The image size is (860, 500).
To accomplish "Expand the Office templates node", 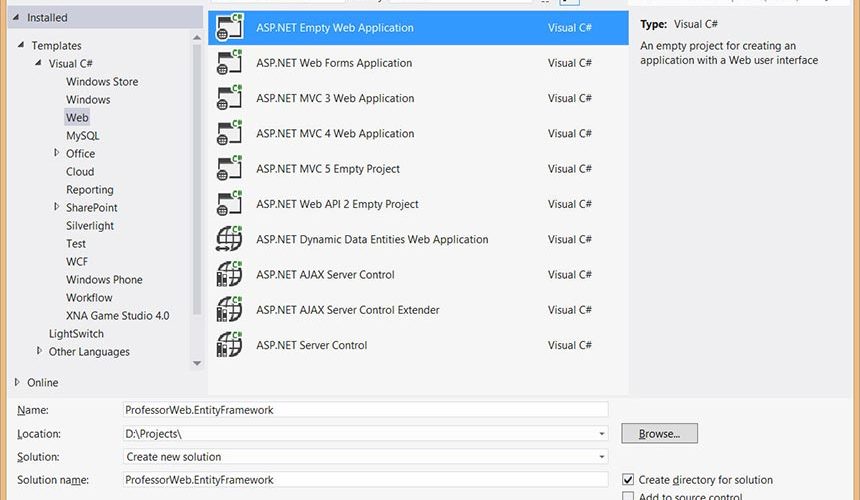I will (57, 153).
